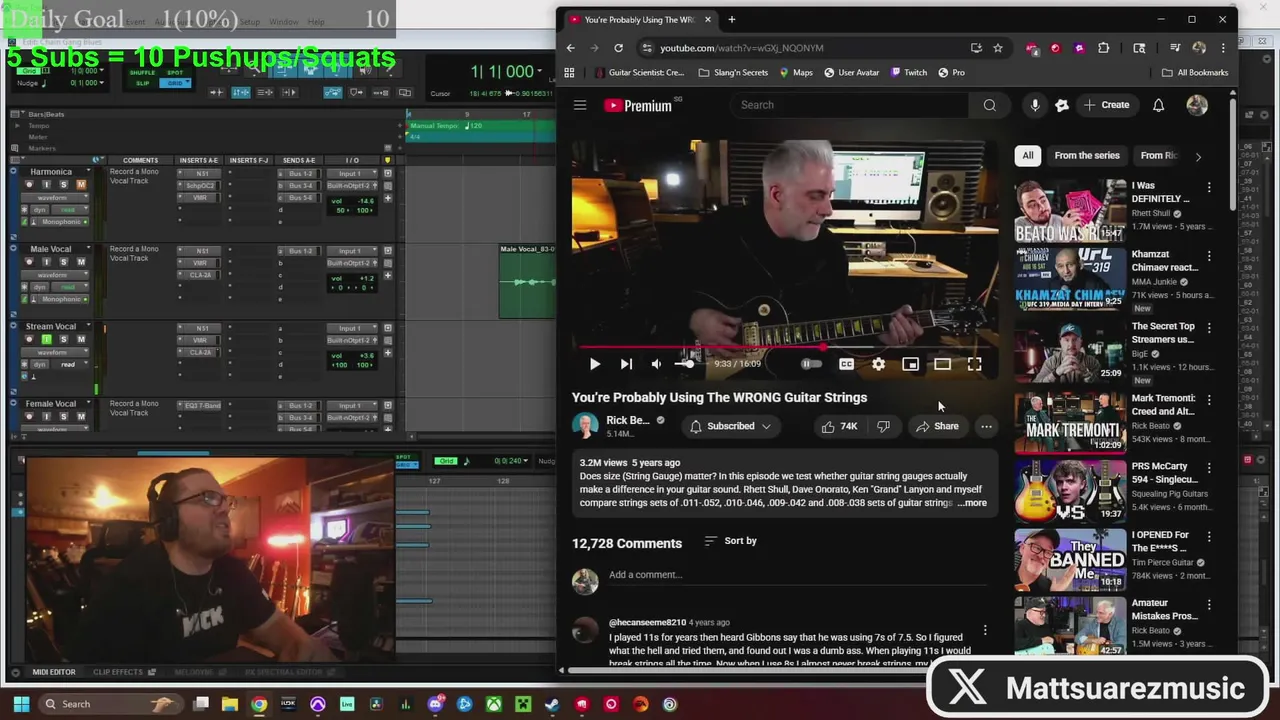
Task: Open Windows Start menu
Action: click(x=20, y=704)
